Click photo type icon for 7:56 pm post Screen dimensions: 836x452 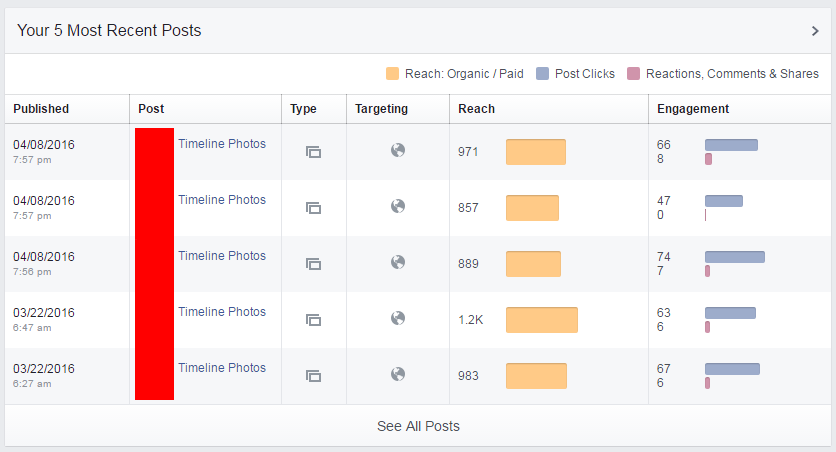[313, 264]
